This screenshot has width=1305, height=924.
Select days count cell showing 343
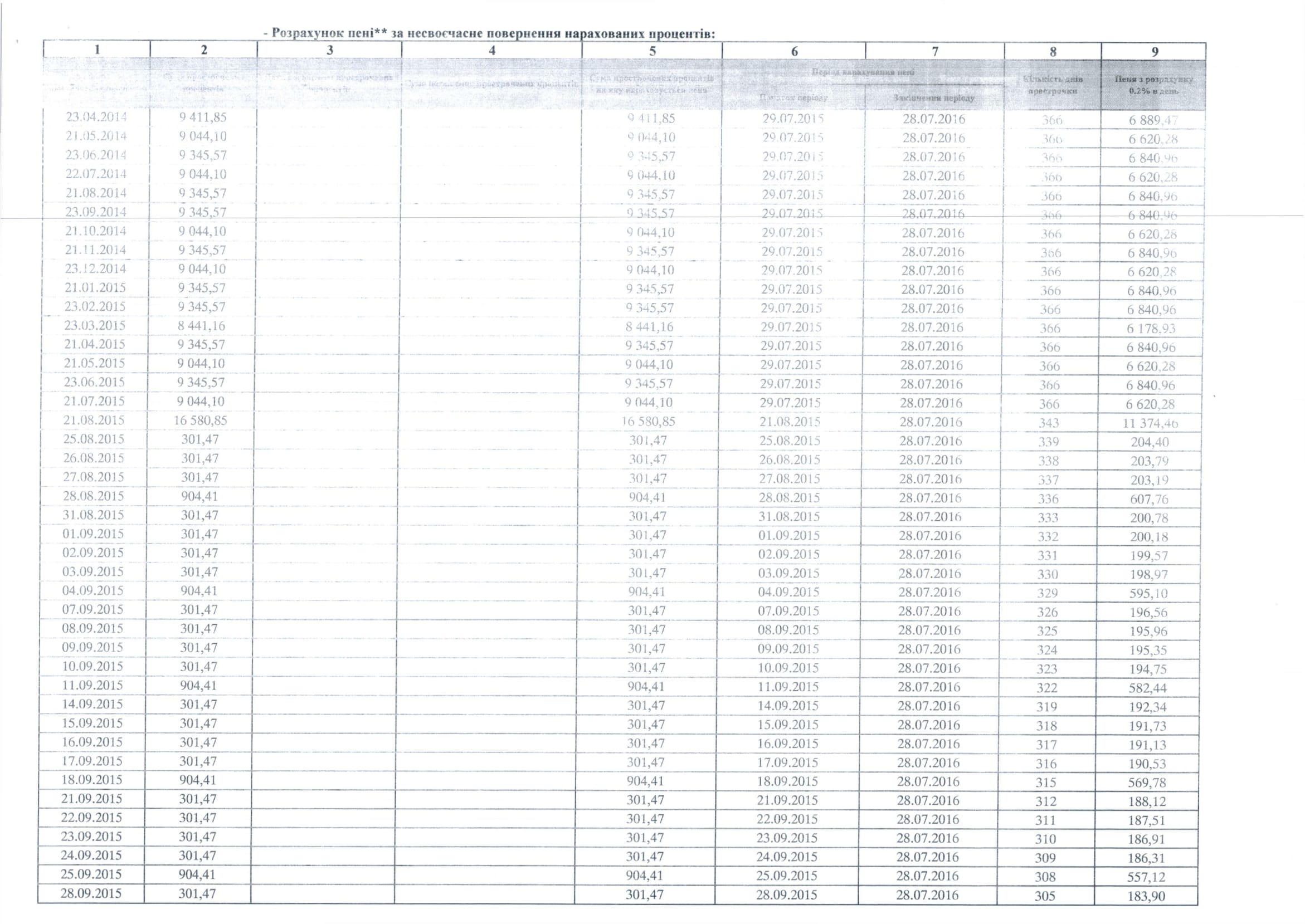(x=1048, y=423)
